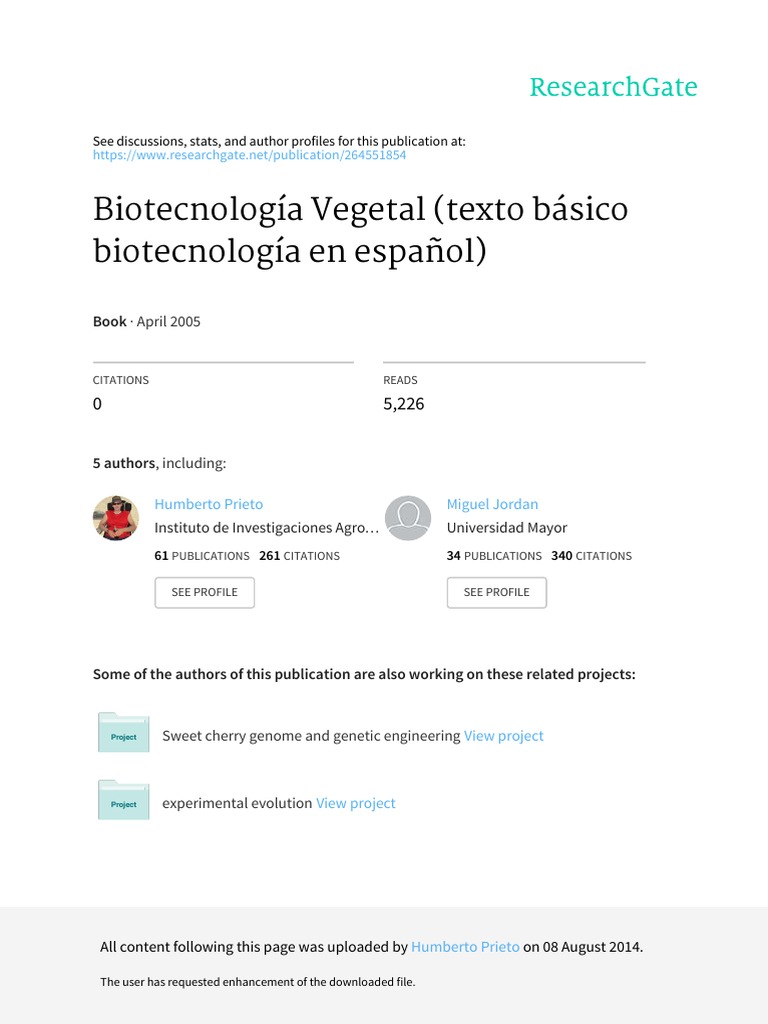Click the Universidad Mayor affiliation text
The height and width of the screenshot is (1024, 768).
pyautogui.click(x=507, y=528)
